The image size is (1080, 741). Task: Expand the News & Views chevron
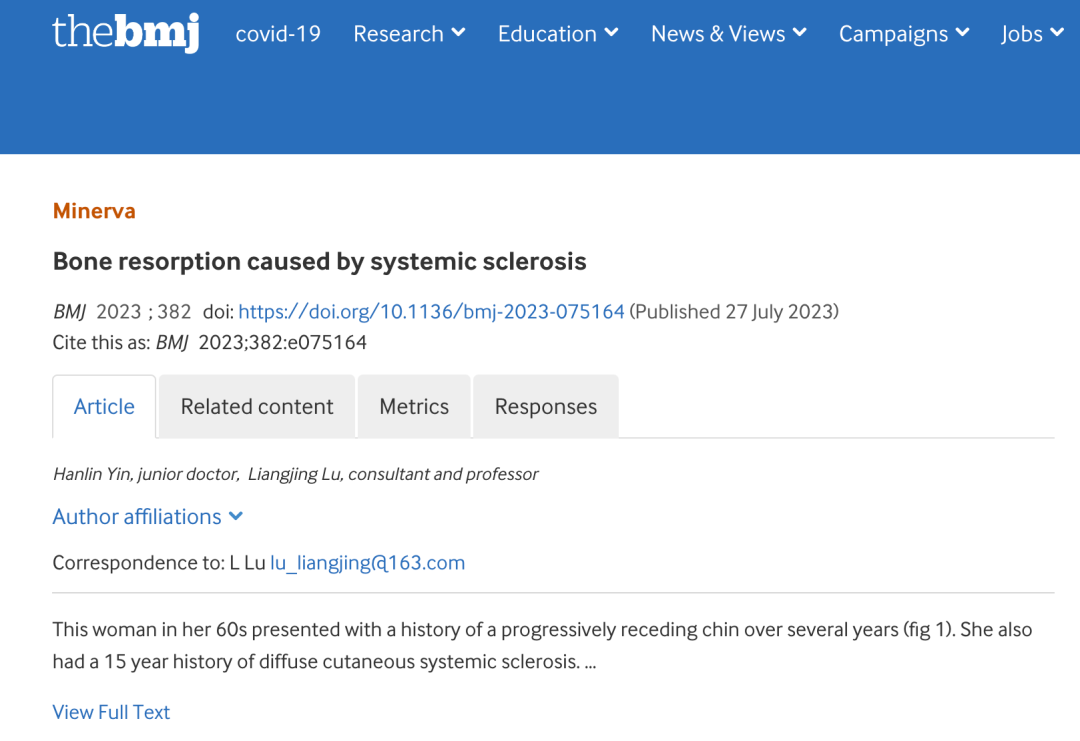(x=800, y=32)
